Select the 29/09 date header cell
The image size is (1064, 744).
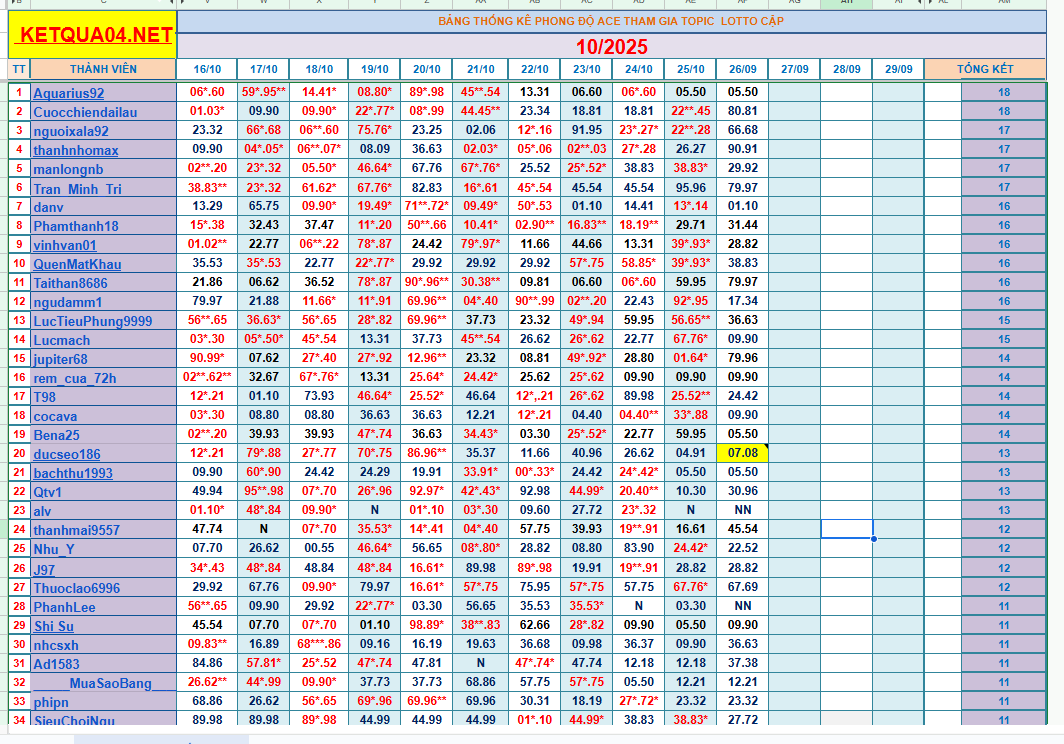click(x=898, y=69)
